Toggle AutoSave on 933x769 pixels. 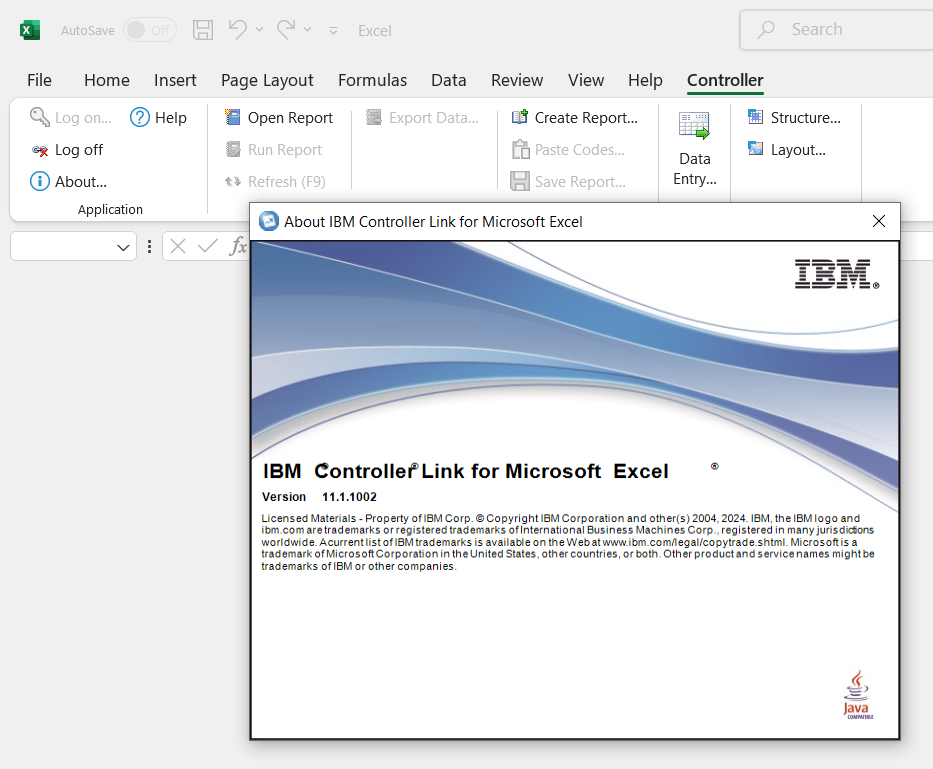148,30
